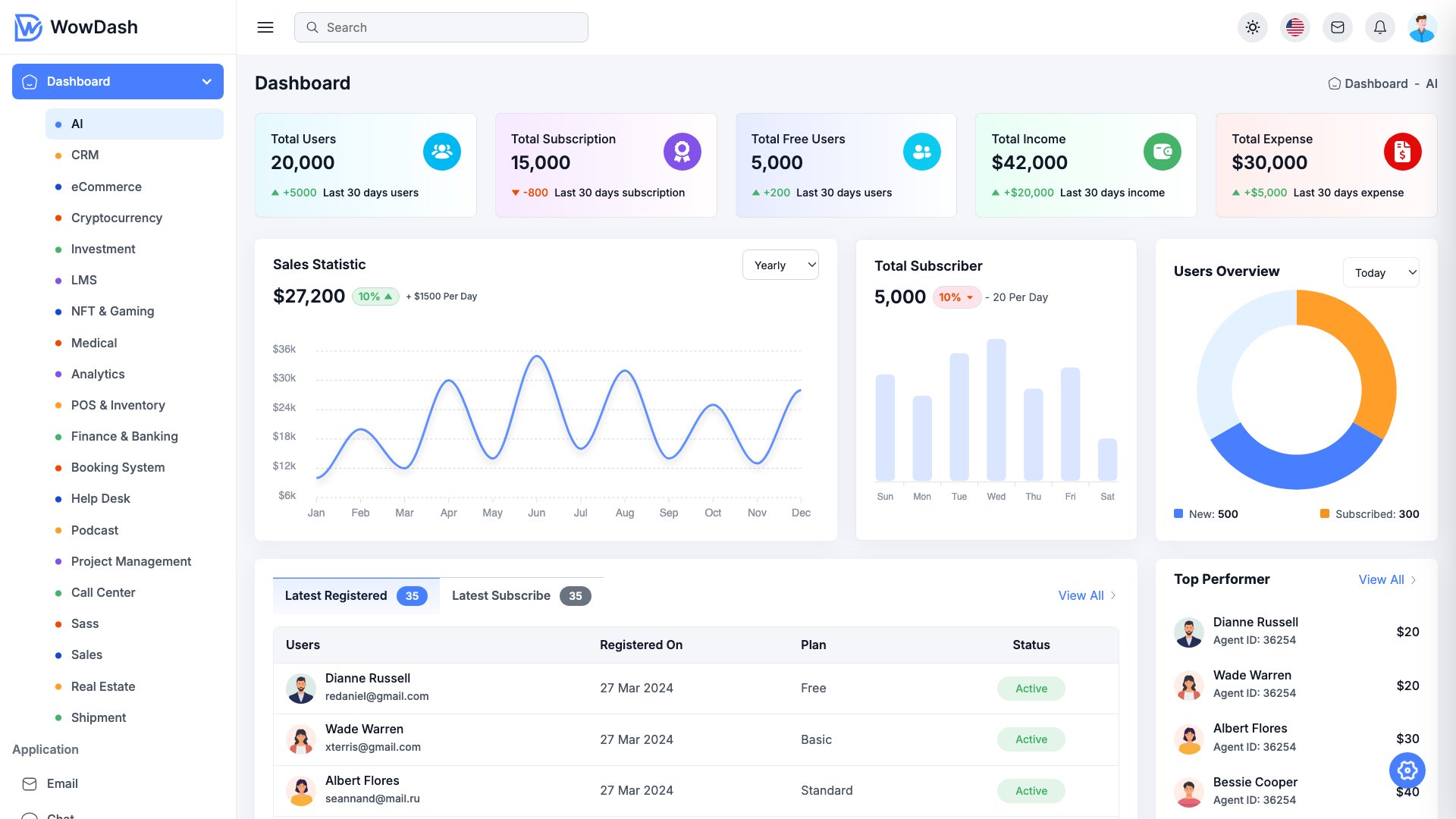Viewport: 1456px width, 819px height.
Task: Click the Total Income wallet icon
Action: coord(1163,152)
